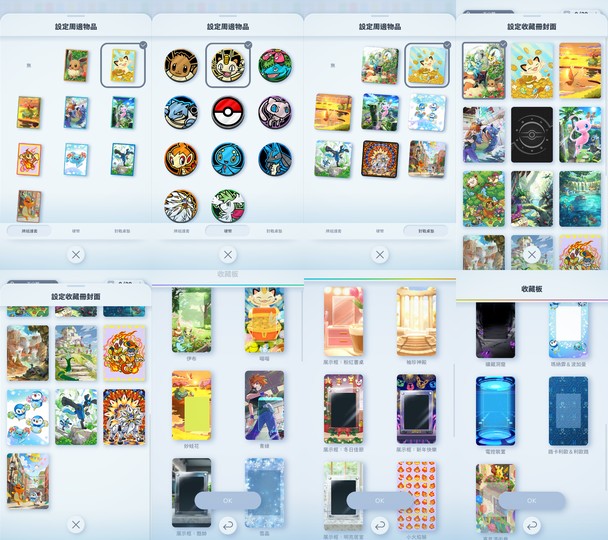Select the Meowth gold coins playmat

click(427, 65)
